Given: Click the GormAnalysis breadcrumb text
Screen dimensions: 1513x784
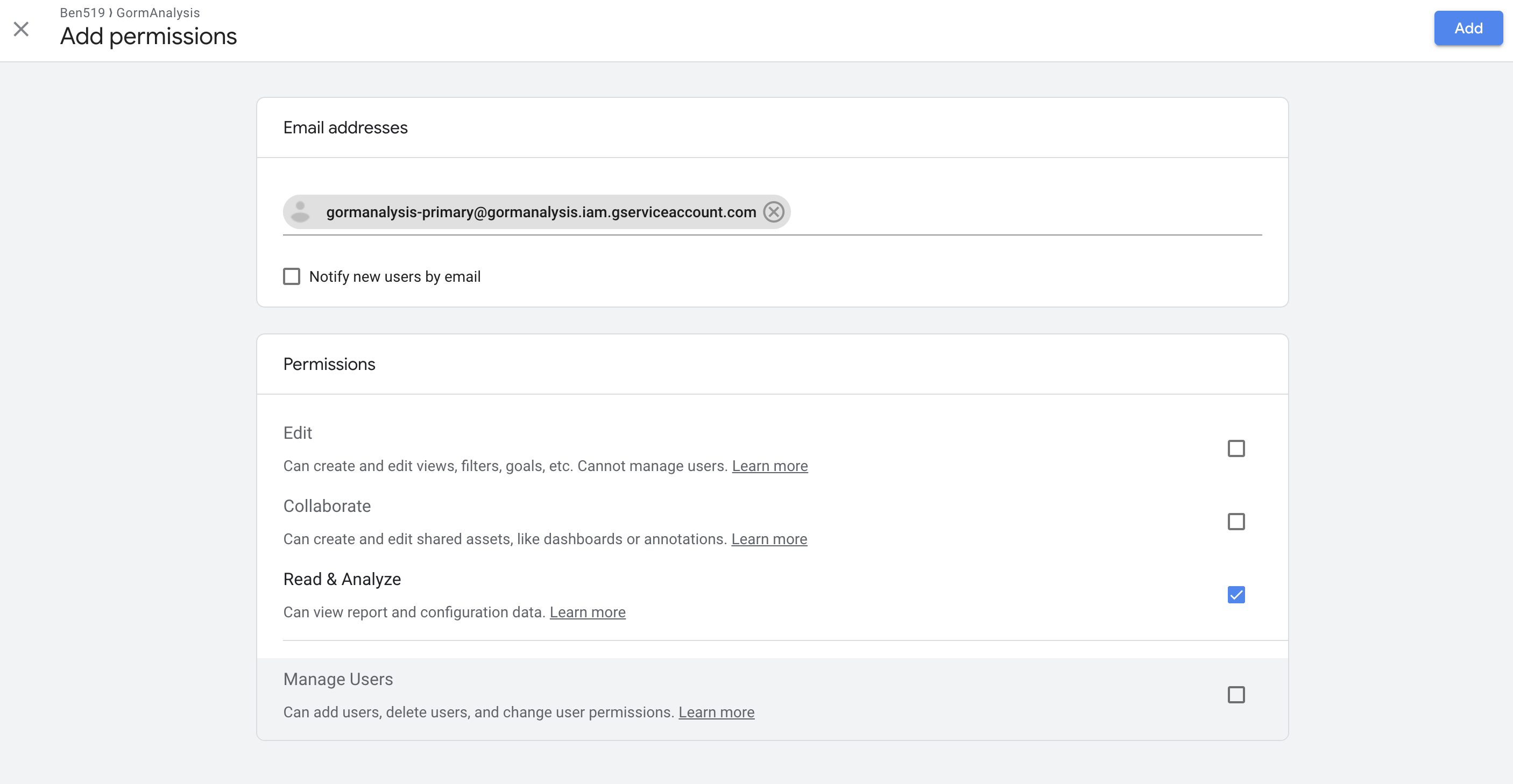Looking at the screenshot, I should click(x=158, y=12).
